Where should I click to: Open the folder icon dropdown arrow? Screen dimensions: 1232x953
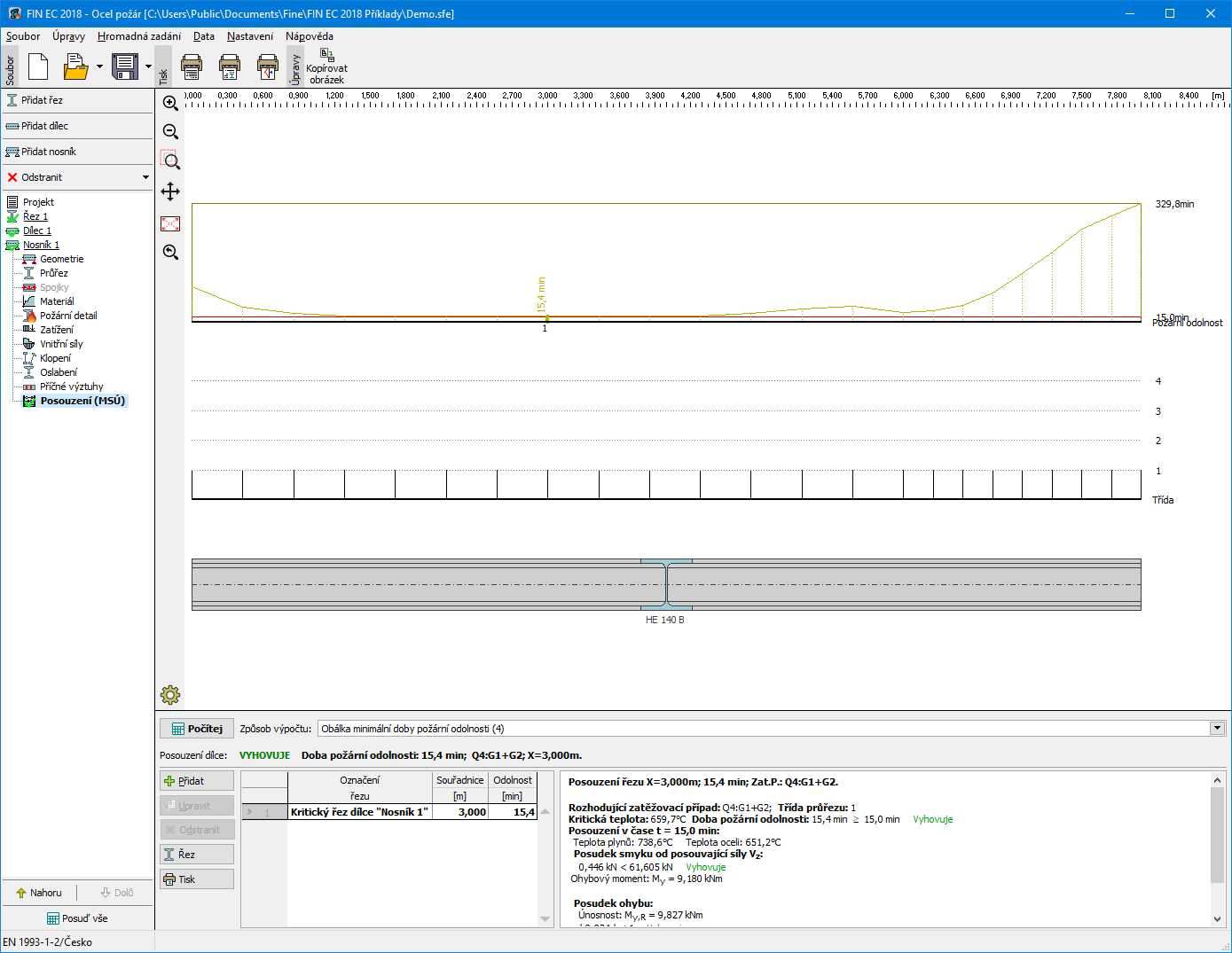point(99,66)
